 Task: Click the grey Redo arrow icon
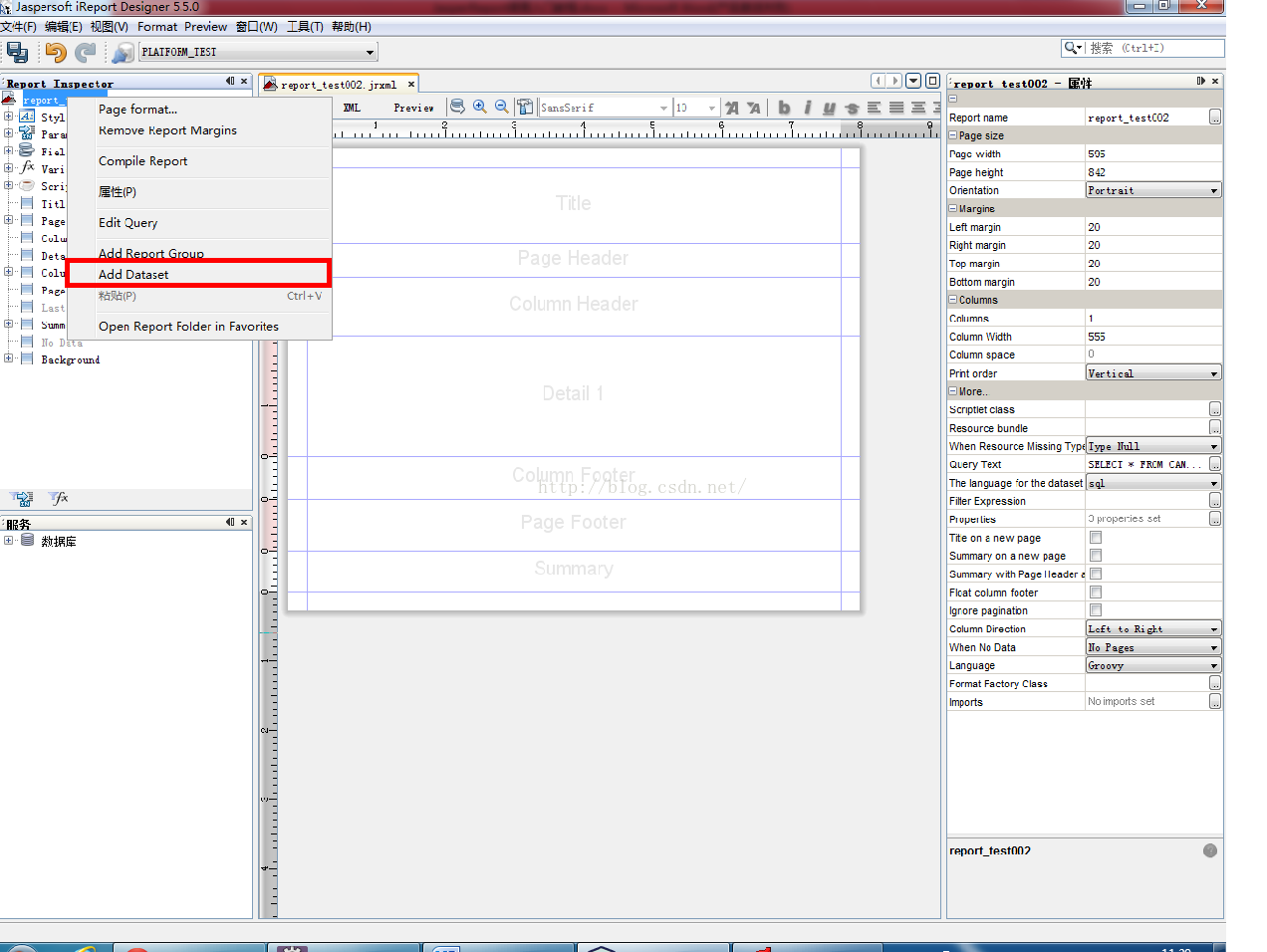(x=87, y=52)
